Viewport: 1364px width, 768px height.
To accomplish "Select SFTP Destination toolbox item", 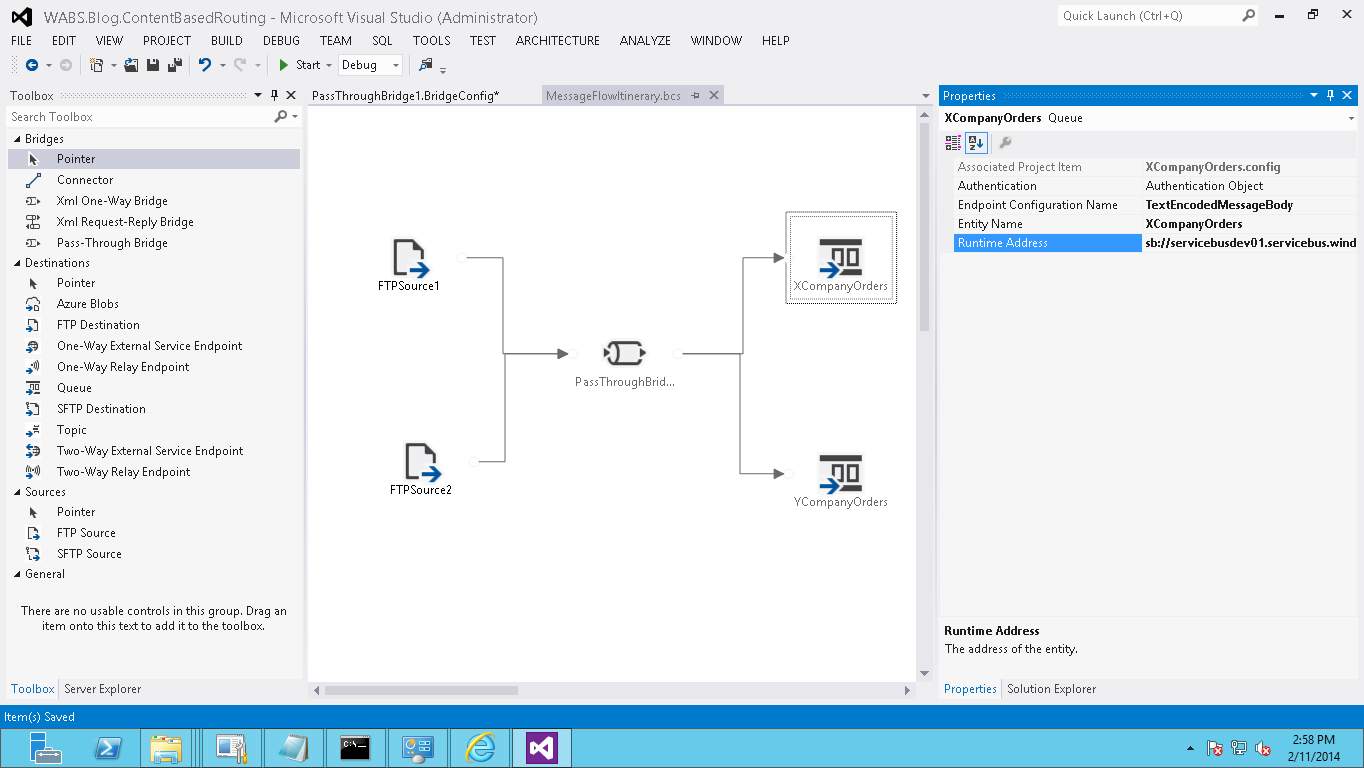I will tap(101, 409).
